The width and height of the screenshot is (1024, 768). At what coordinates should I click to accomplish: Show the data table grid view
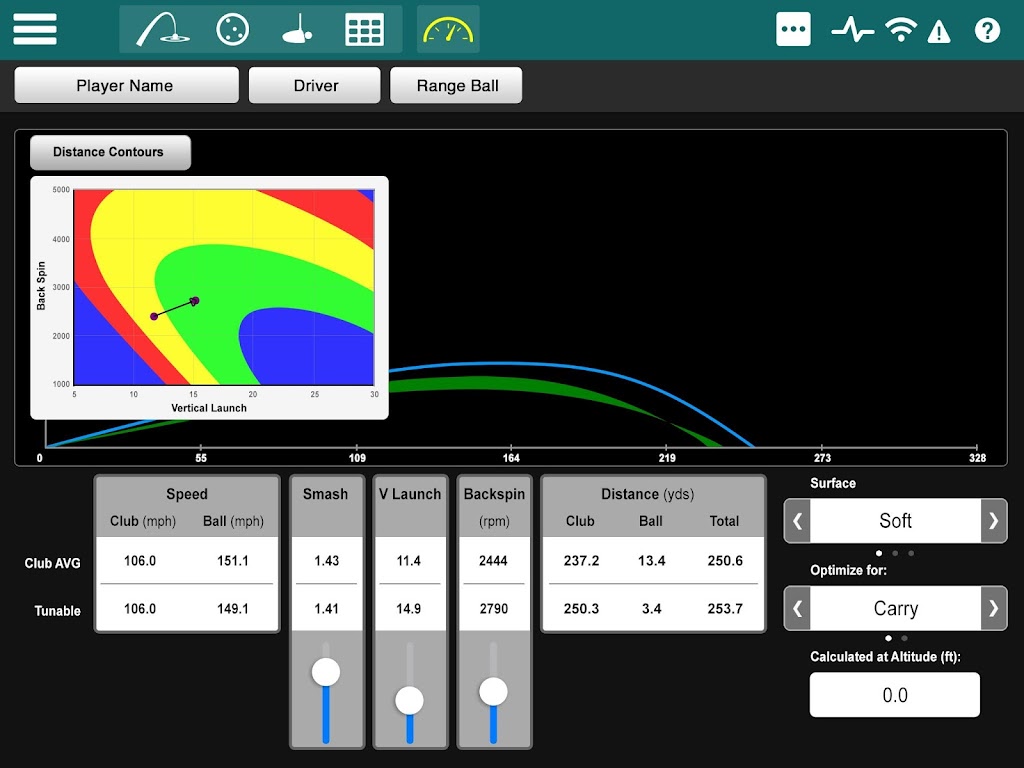[x=364, y=29]
